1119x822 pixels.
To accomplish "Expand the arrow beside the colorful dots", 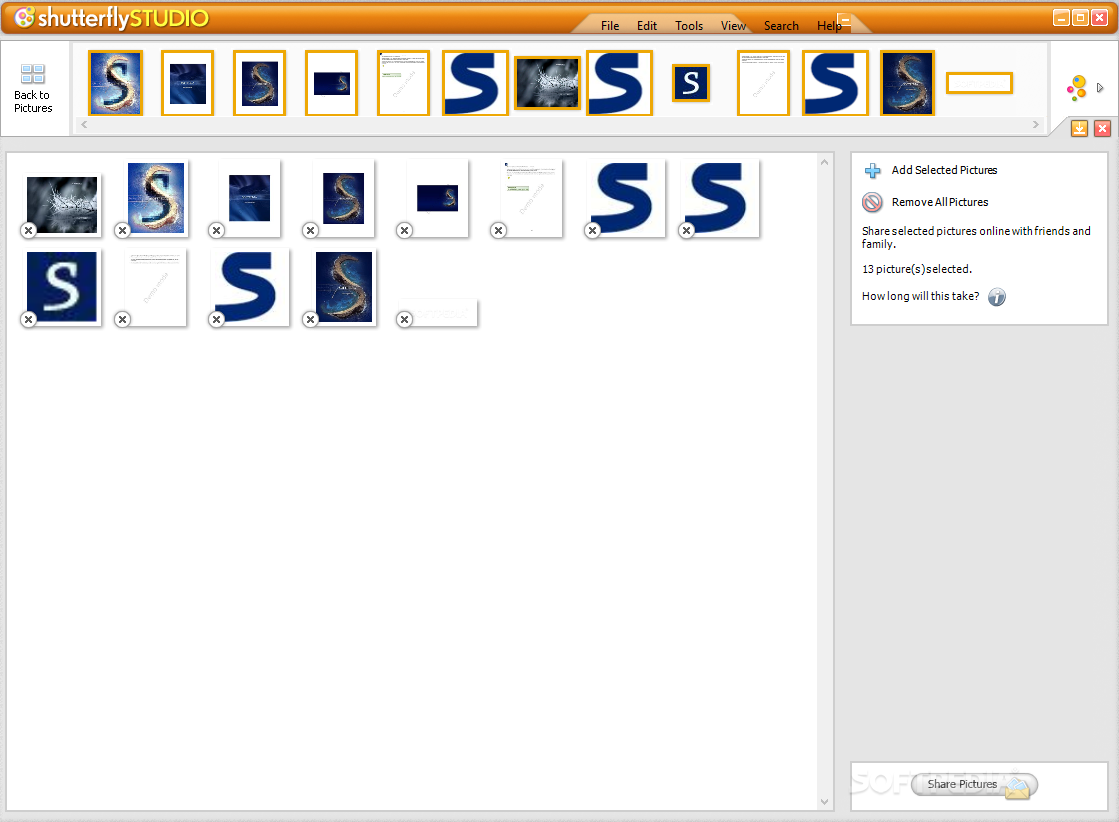I will (x=1100, y=88).
